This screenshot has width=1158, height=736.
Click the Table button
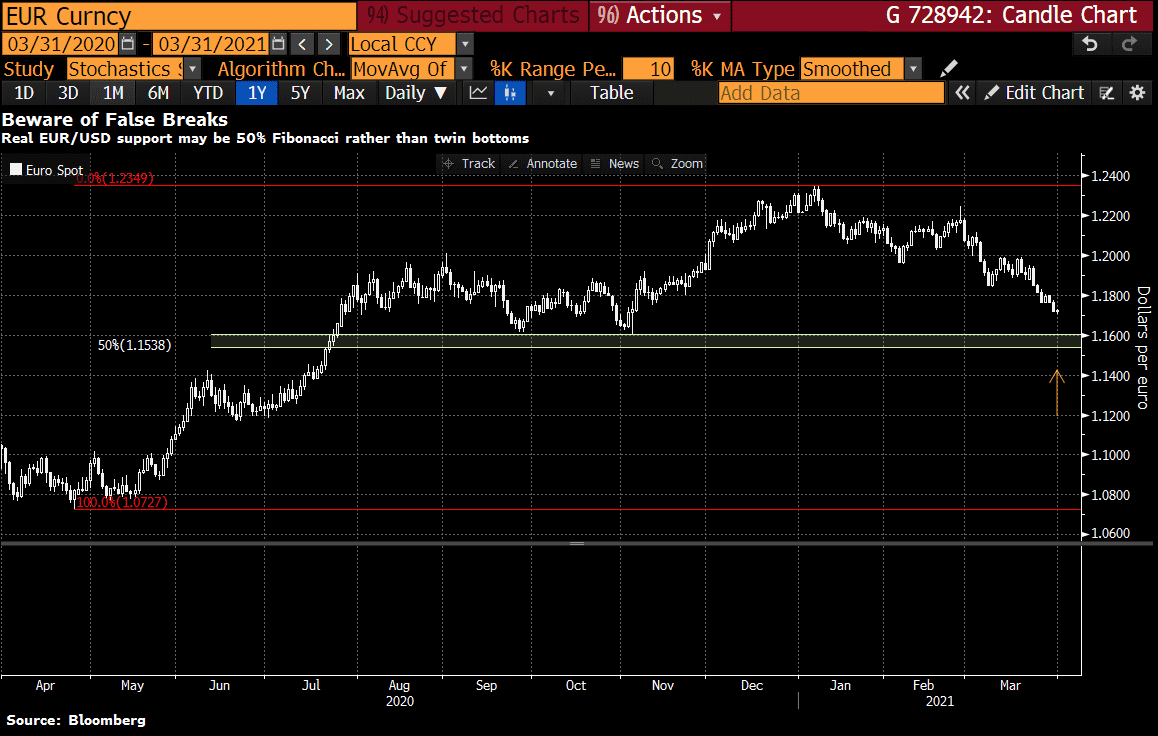point(611,93)
